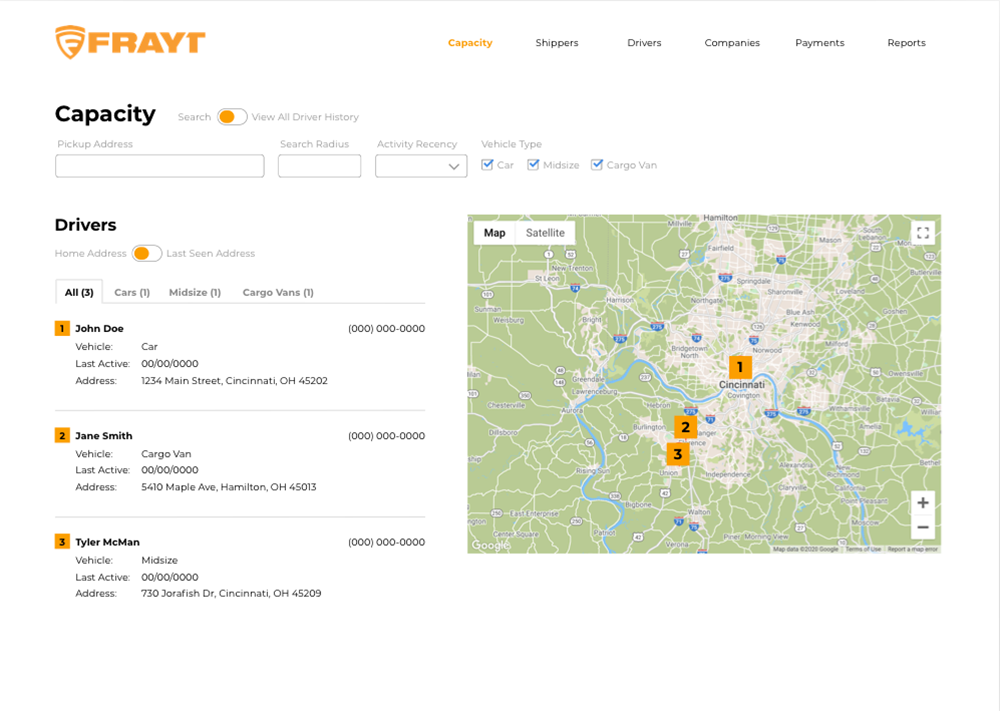Click number 1 badge beside John Doe
1000x711 pixels.
click(x=62, y=328)
